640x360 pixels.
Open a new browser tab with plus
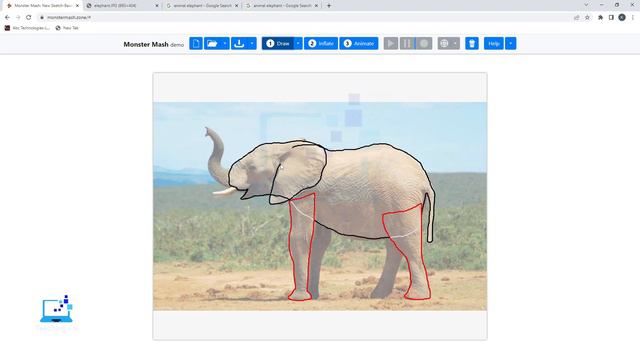coord(329,6)
